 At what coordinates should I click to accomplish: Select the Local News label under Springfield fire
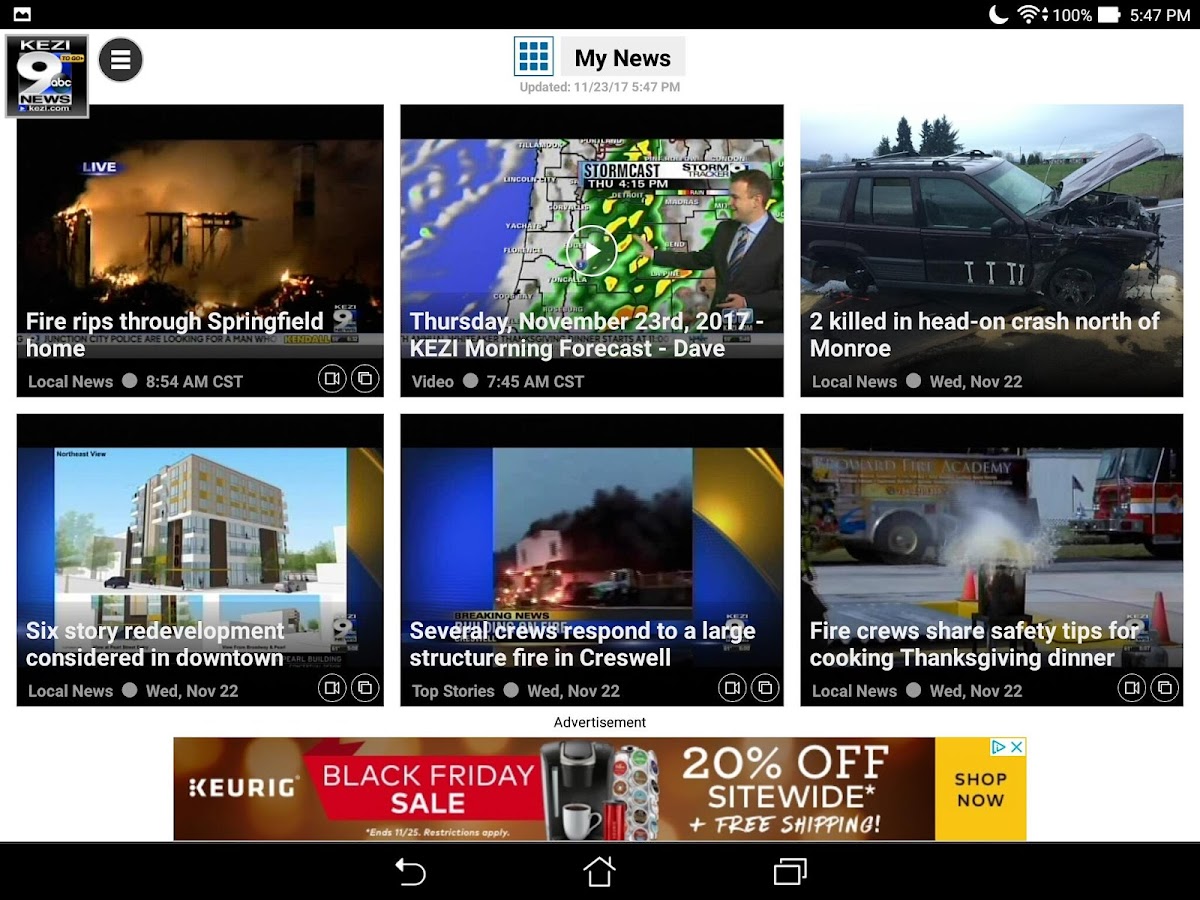click(70, 381)
